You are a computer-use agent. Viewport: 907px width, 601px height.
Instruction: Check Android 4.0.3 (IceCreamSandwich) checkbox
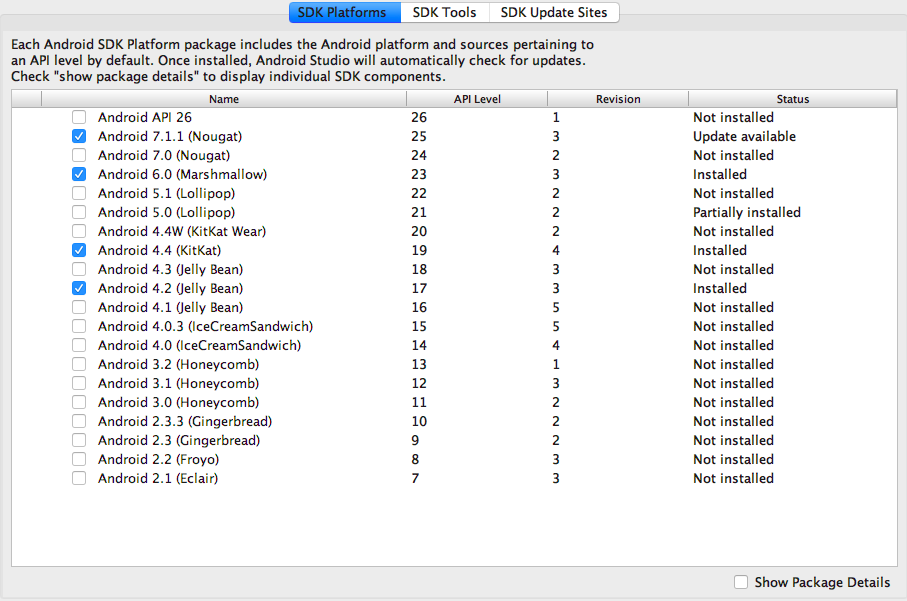pyautogui.click(x=79, y=326)
